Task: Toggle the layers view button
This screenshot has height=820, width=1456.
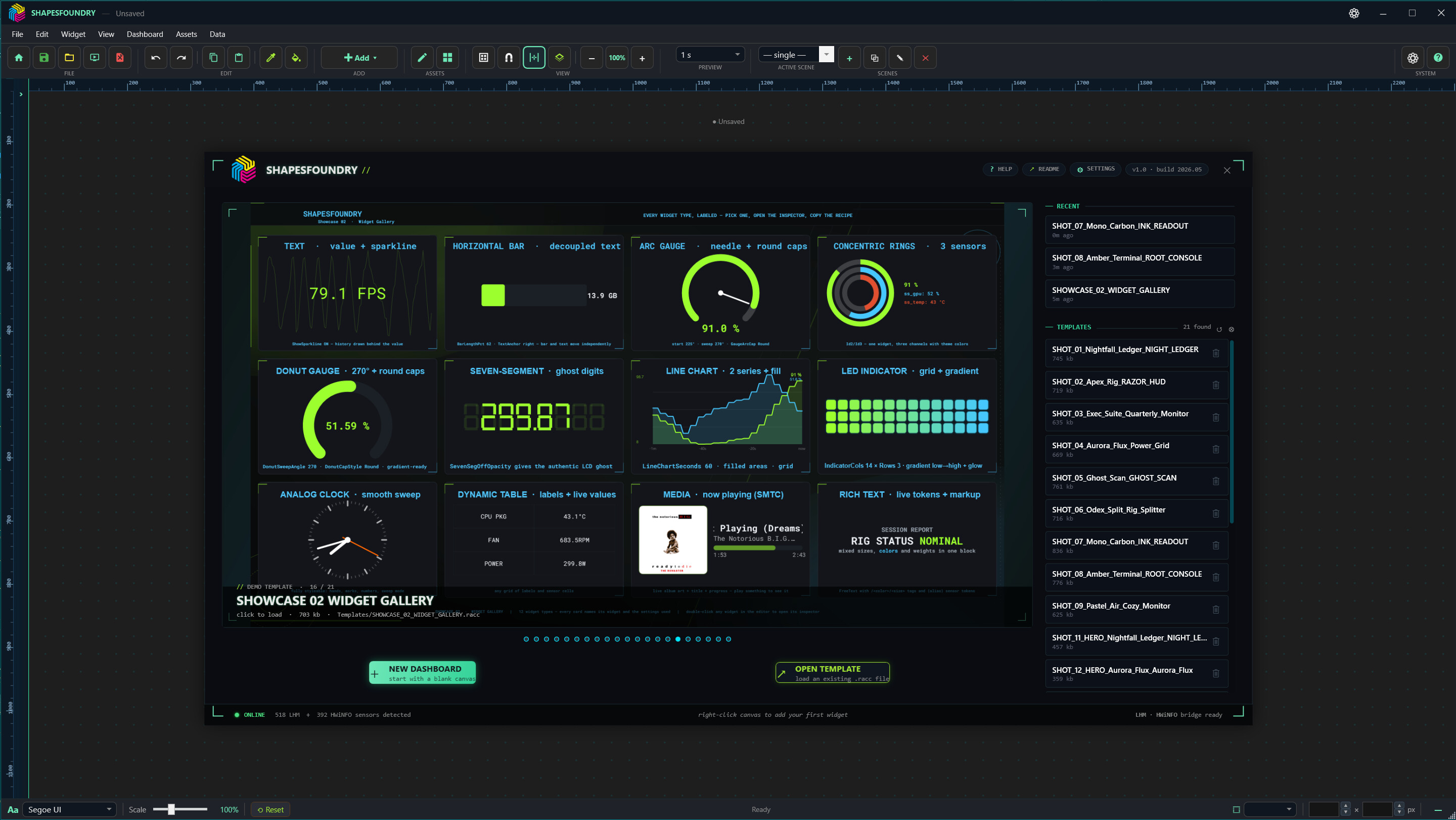Action: (x=559, y=58)
